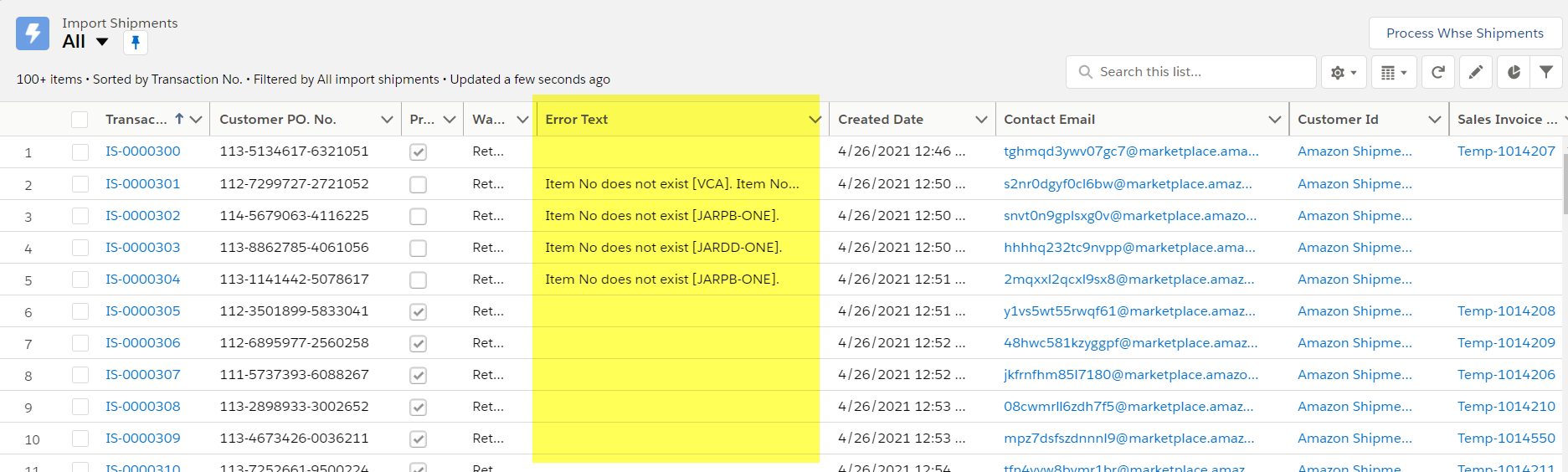Image resolution: width=1568 pixels, height=472 pixels.
Task: Select the row checkbox for IS-0000300
Action: [x=80, y=151]
